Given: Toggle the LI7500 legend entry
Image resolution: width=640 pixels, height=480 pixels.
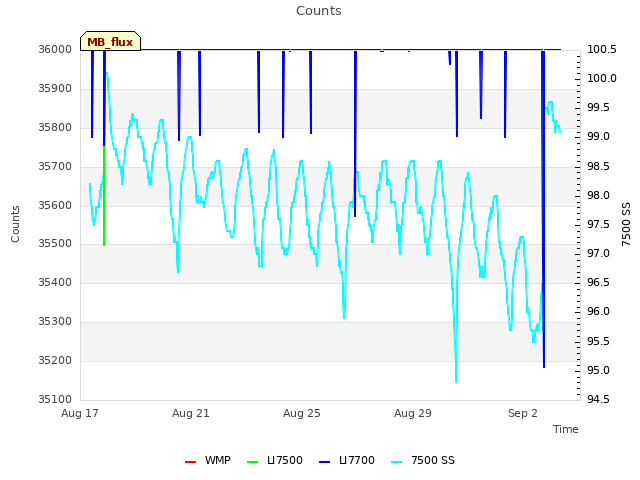Looking at the screenshot, I should click(275, 460).
